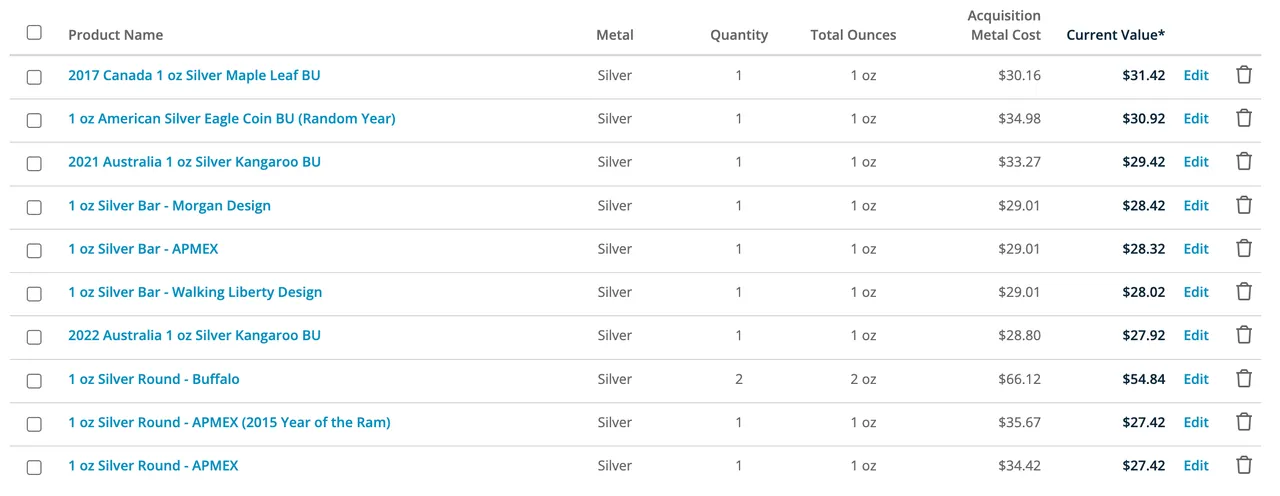Click the Acquisition Metal Cost column header
Image resolution: width=1280 pixels, height=496 pixels.
1004,25
